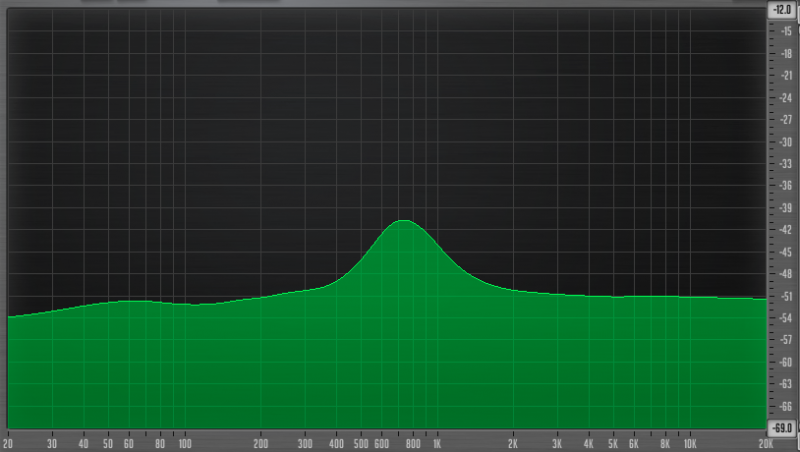Click the -24 dB scale marking
Viewport: 800px width, 452px height.
(786, 98)
